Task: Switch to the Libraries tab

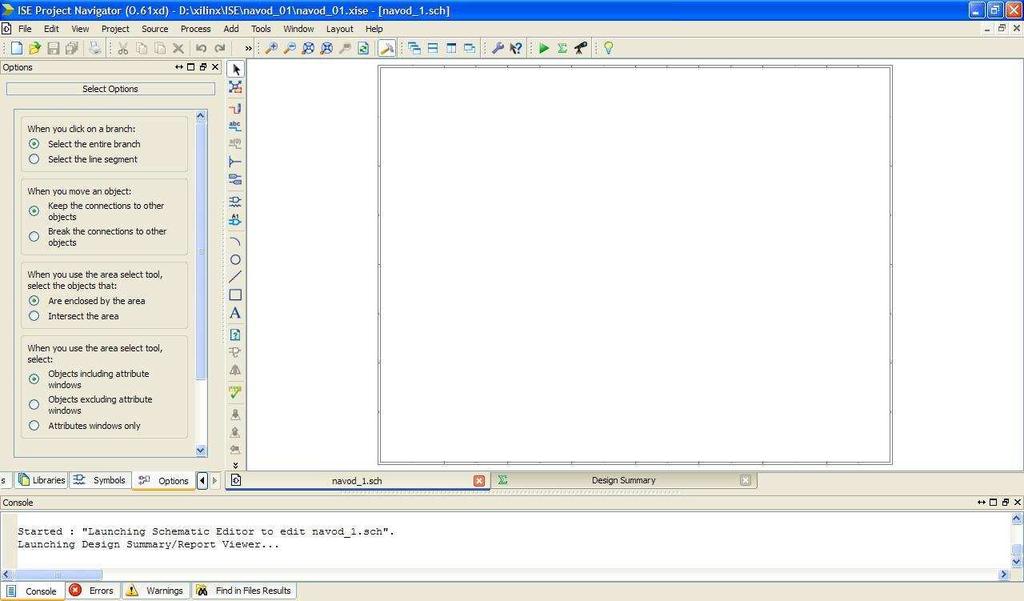Action: [41, 480]
